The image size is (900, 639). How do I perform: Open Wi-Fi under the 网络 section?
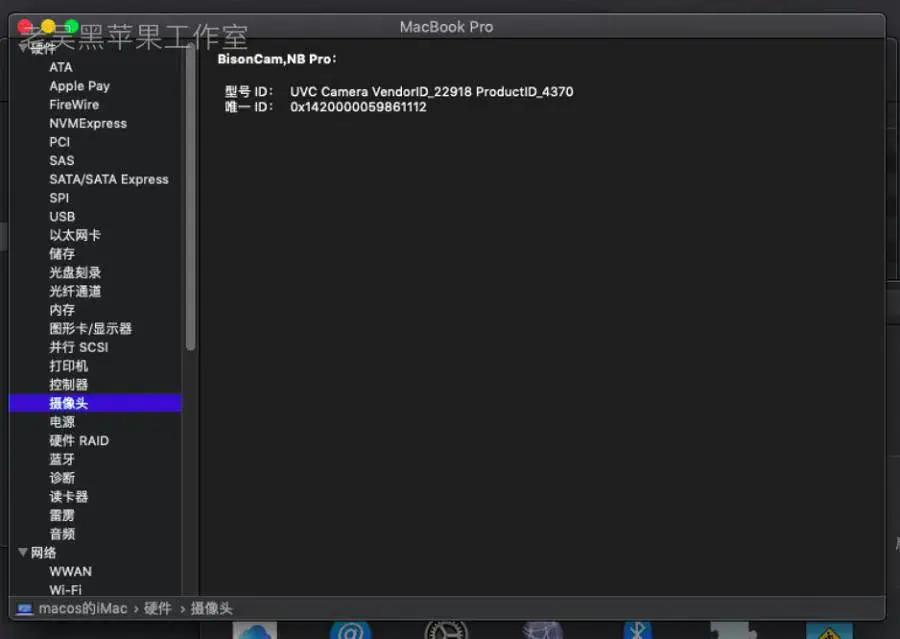click(65, 590)
